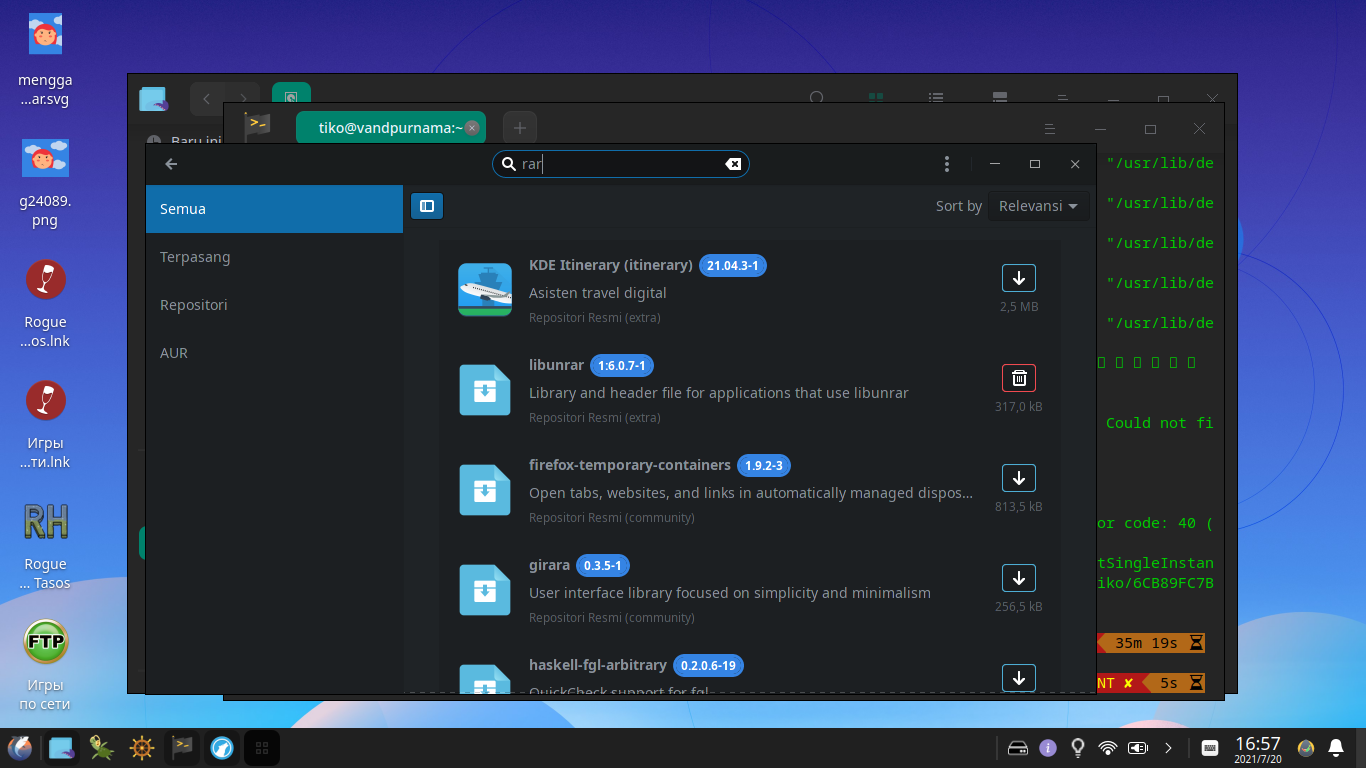Select the tiko@vandpurnama terminal tab
Image resolution: width=1366 pixels, height=768 pixels.
tap(390, 128)
